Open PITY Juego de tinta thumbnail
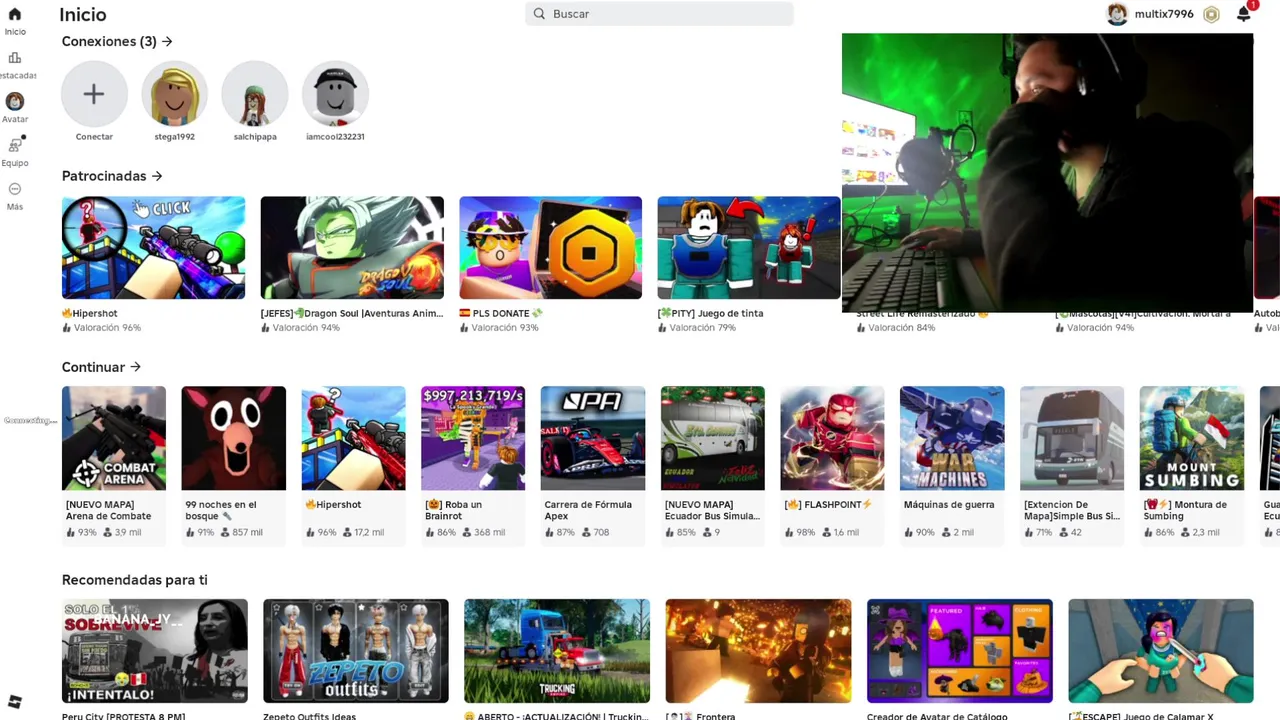Viewport: 1280px width, 720px height. 749,248
